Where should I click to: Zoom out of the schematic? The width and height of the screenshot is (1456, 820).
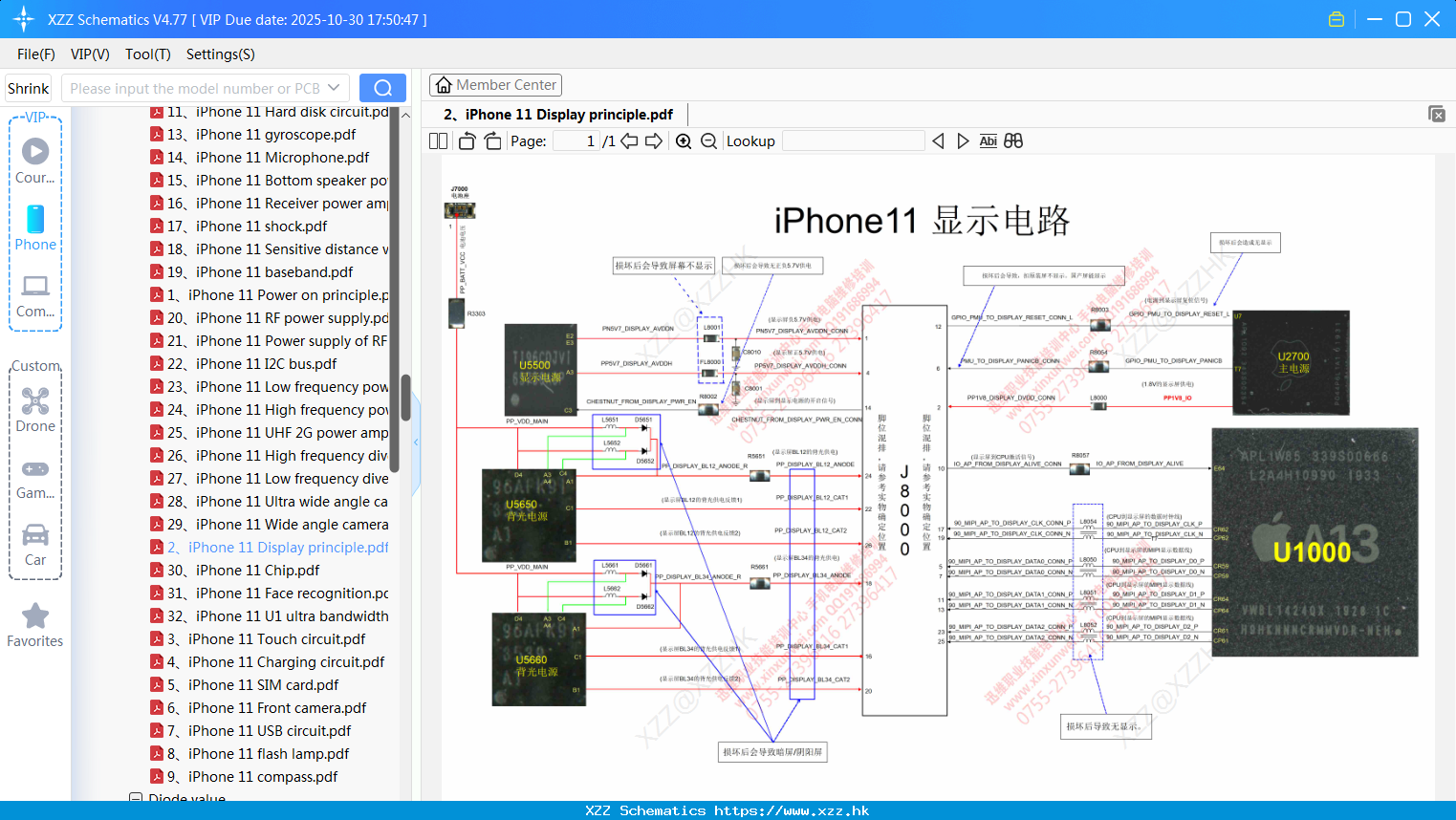coord(709,141)
